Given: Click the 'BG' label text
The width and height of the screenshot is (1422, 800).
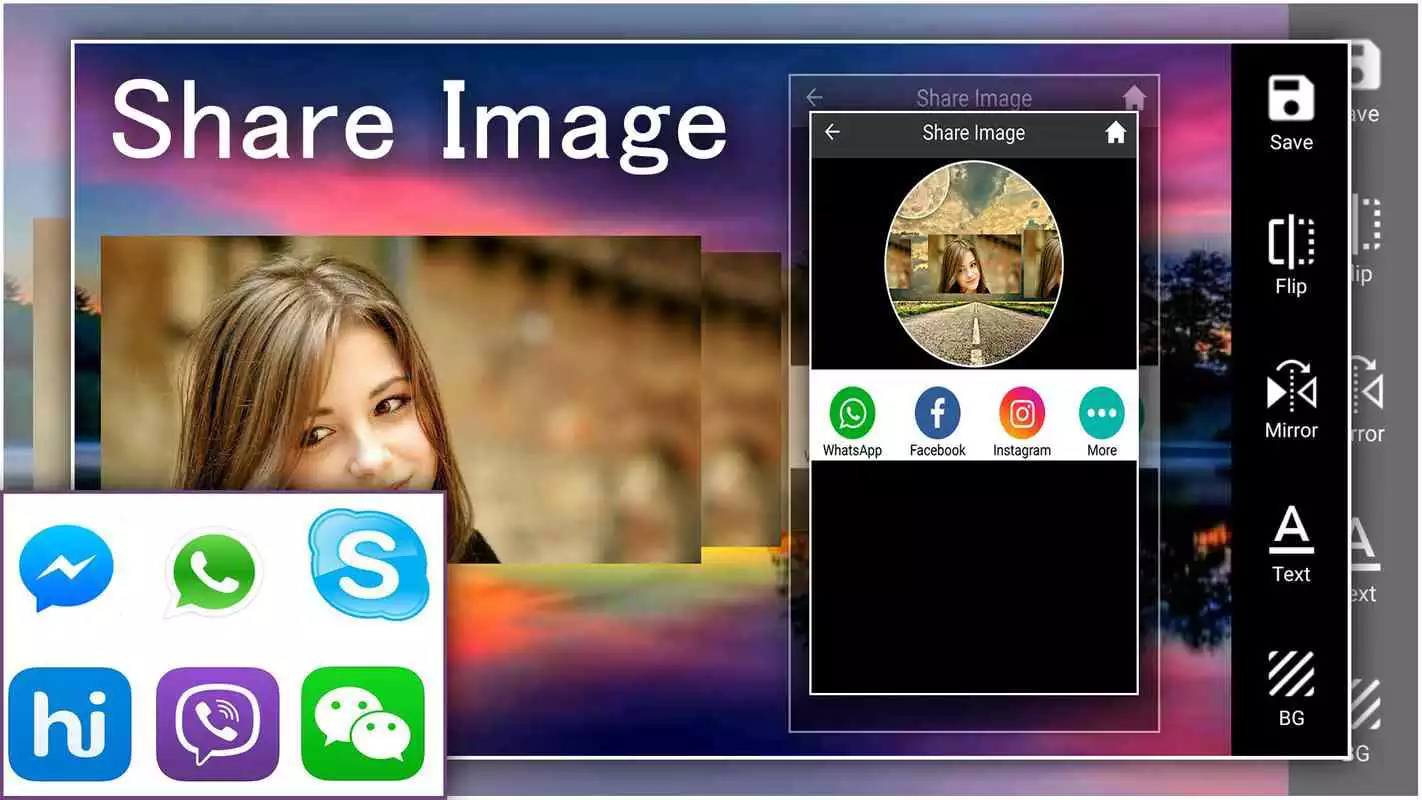Looking at the screenshot, I should 1291,718.
